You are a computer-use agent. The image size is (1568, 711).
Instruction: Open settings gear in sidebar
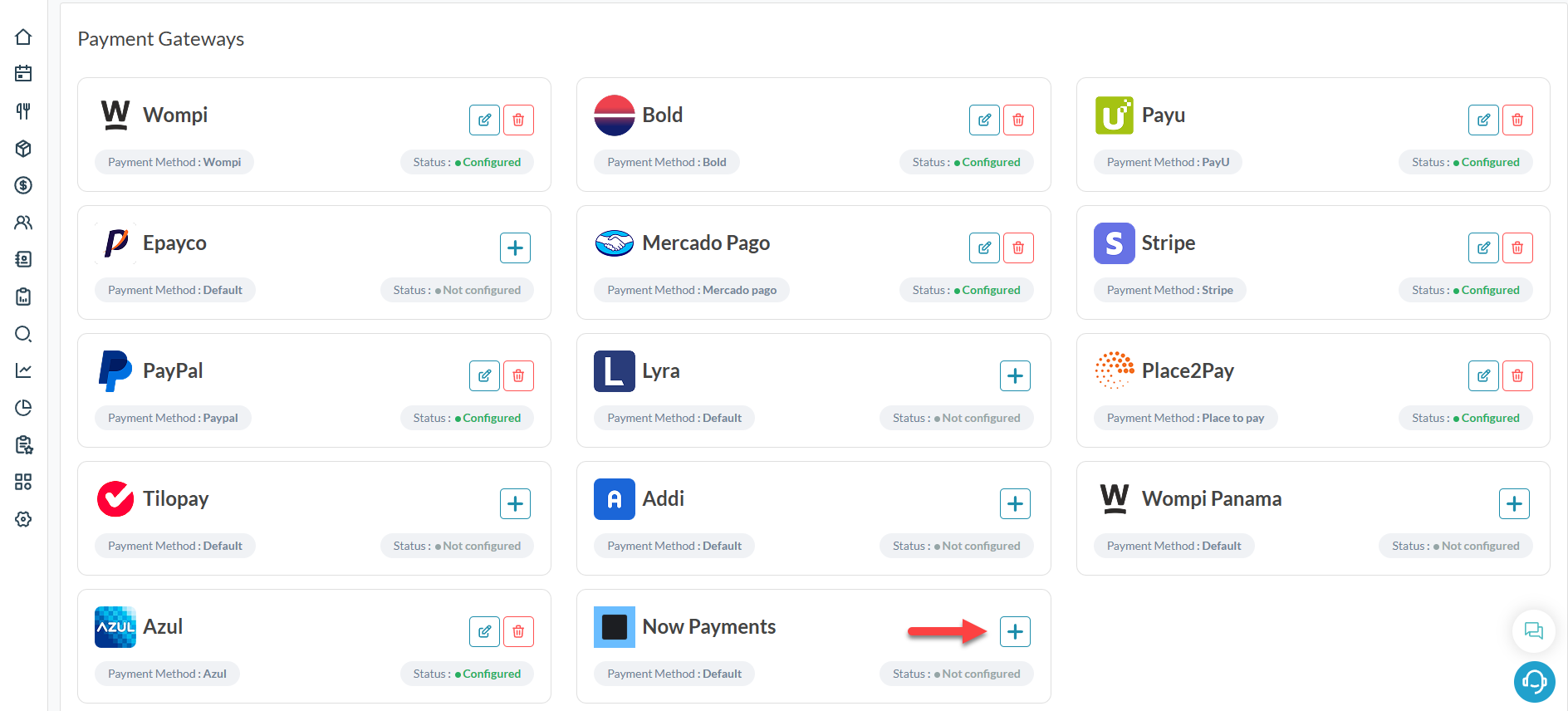pyautogui.click(x=23, y=519)
